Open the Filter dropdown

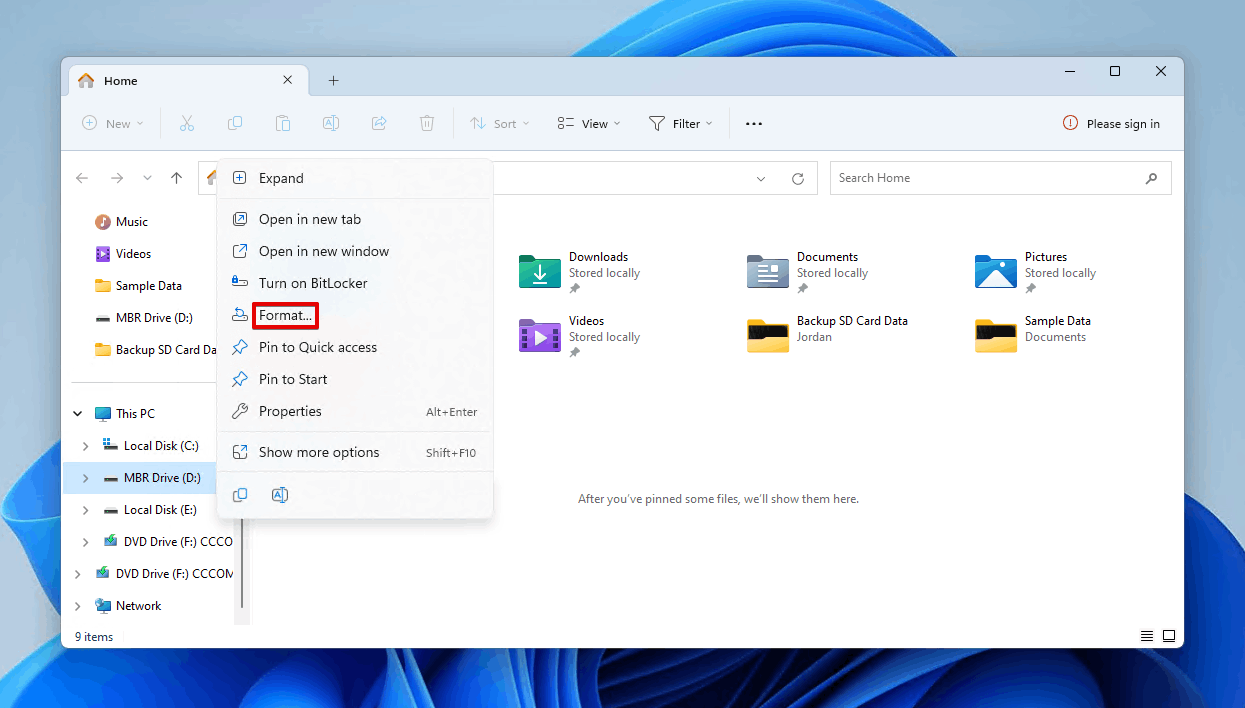pyautogui.click(x=681, y=123)
